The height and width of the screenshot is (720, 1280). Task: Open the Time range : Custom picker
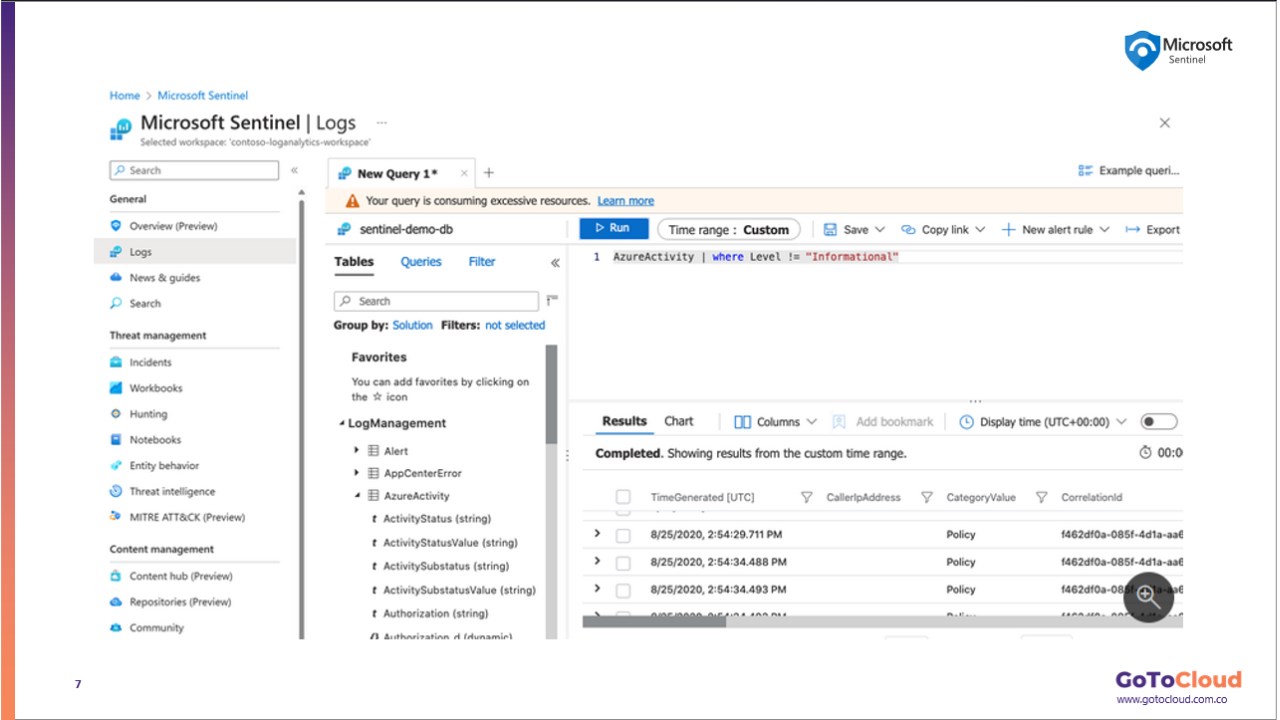point(729,229)
